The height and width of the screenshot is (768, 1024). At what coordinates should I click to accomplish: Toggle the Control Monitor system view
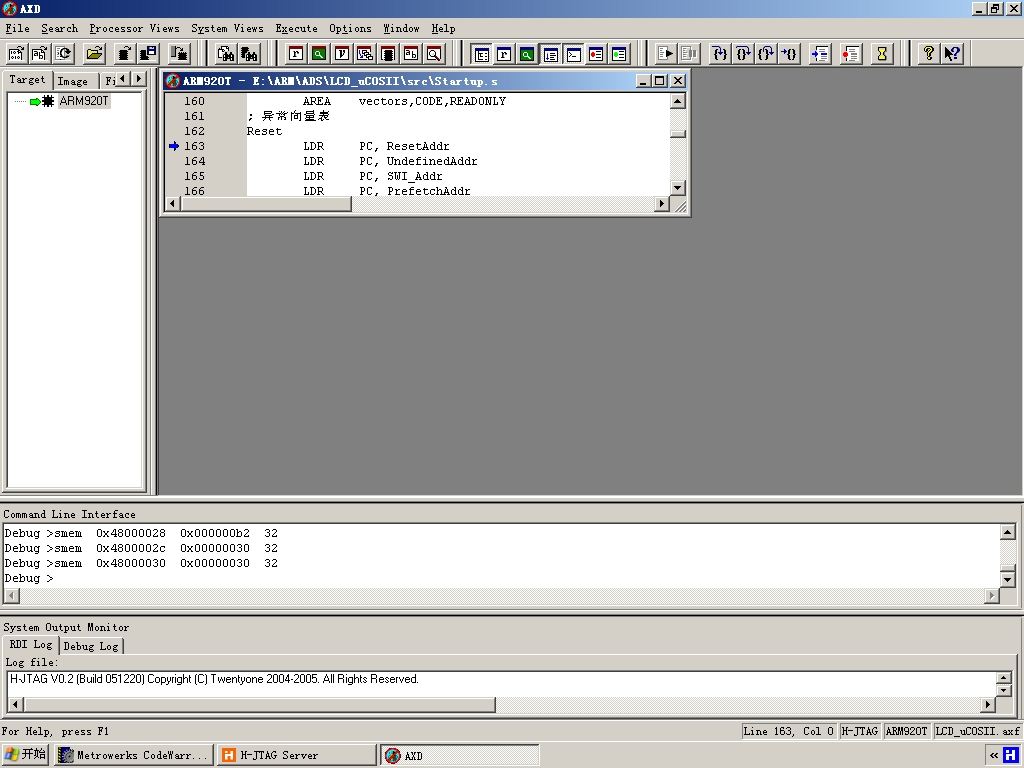pos(481,54)
